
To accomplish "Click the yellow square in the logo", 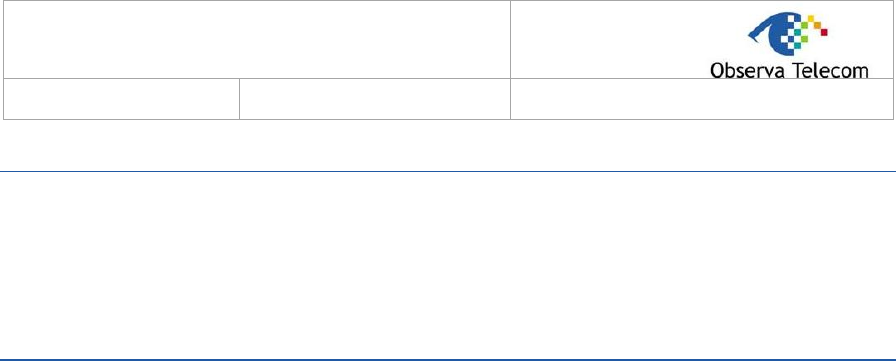I will (811, 18).
